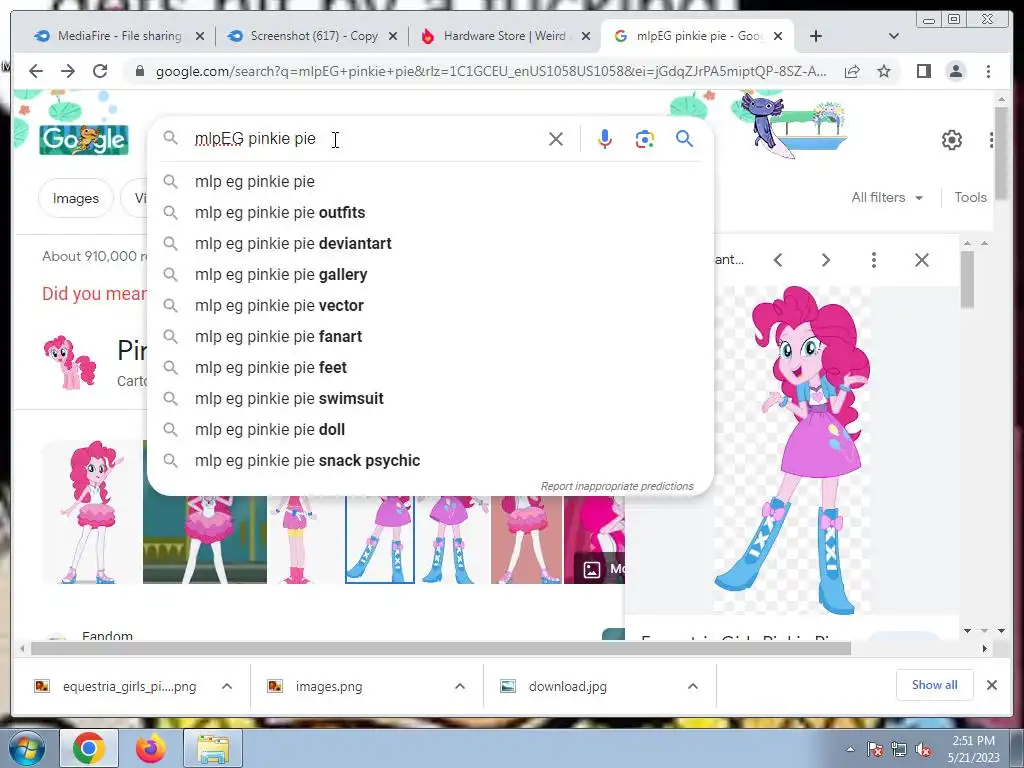Screen dimensions: 1024x768
Task: Bookmark this page with the star
Action: point(884,71)
